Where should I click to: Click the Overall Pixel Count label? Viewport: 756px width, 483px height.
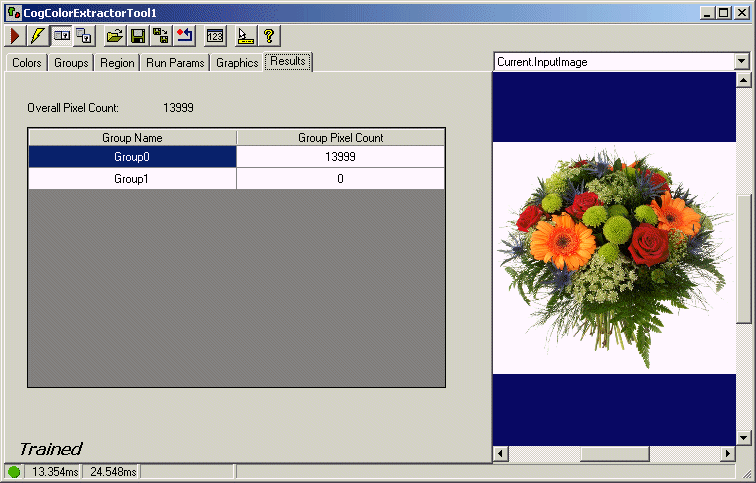coord(73,107)
